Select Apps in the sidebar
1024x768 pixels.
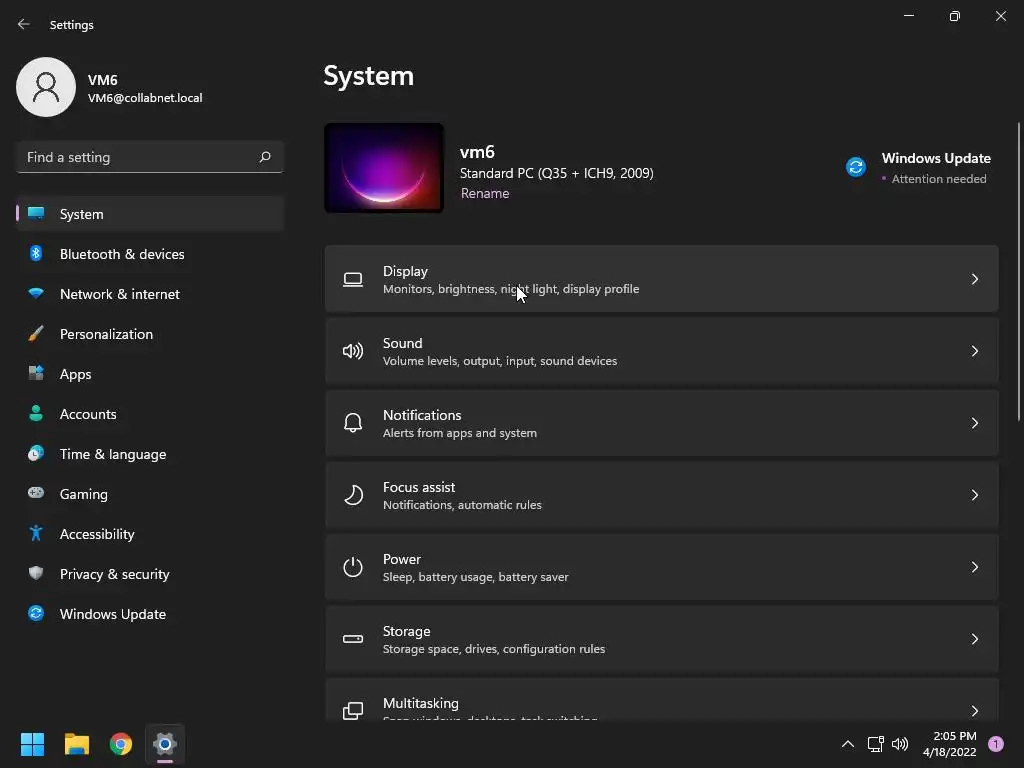(150, 374)
